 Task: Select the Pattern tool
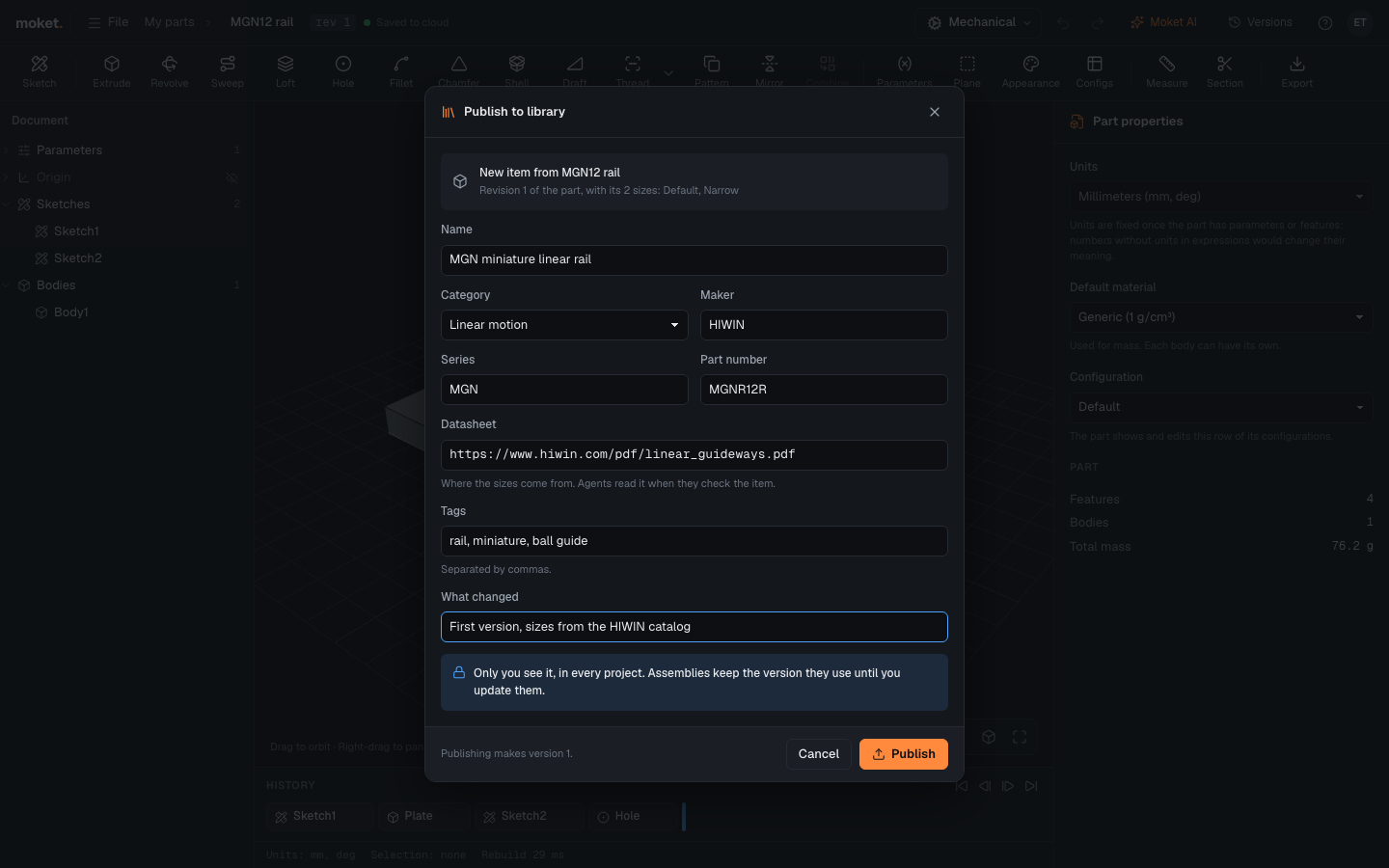(712, 71)
